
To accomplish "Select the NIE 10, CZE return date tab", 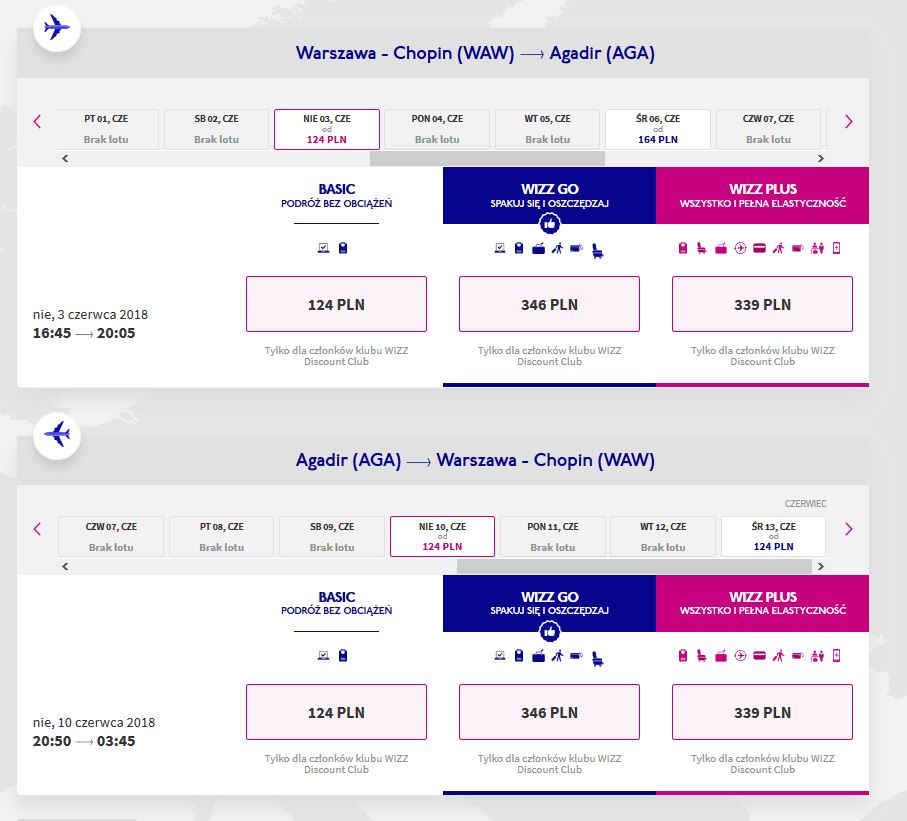I will point(443,536).
